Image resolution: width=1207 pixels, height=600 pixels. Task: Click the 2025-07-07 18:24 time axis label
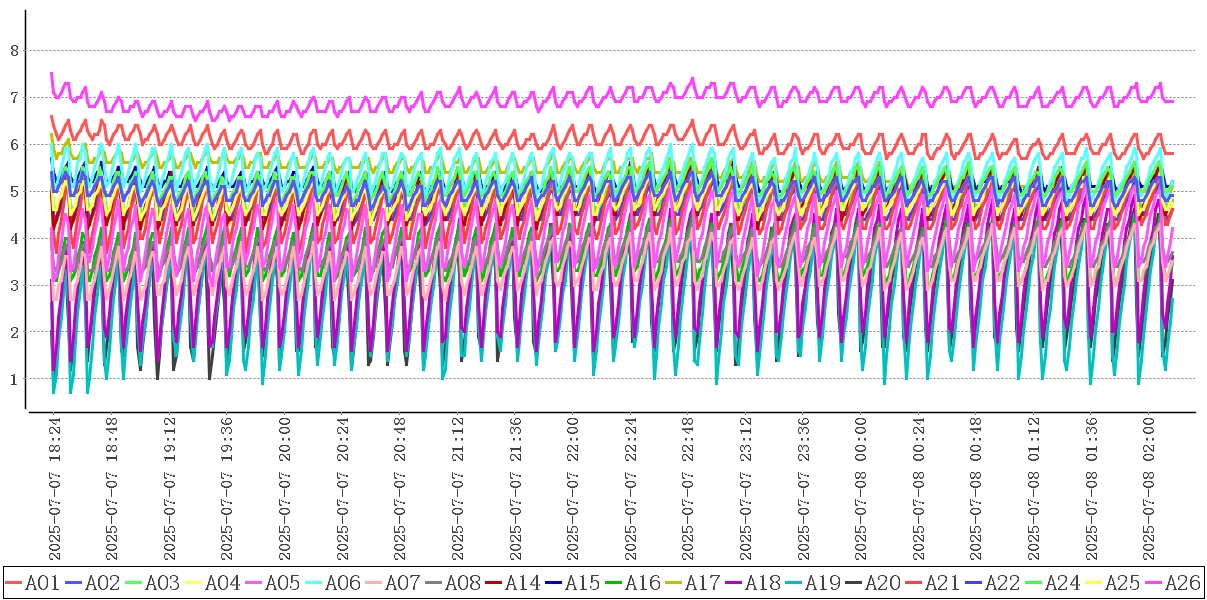(56, 490)
